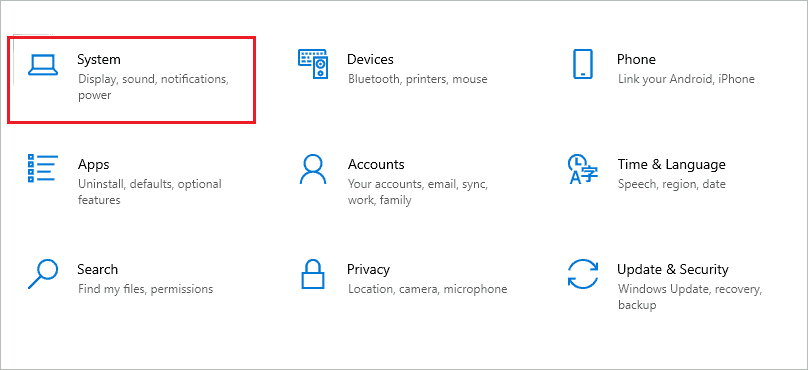Open the Update & Security title
This screenshot has width=808, height=370.
[672, 270]
